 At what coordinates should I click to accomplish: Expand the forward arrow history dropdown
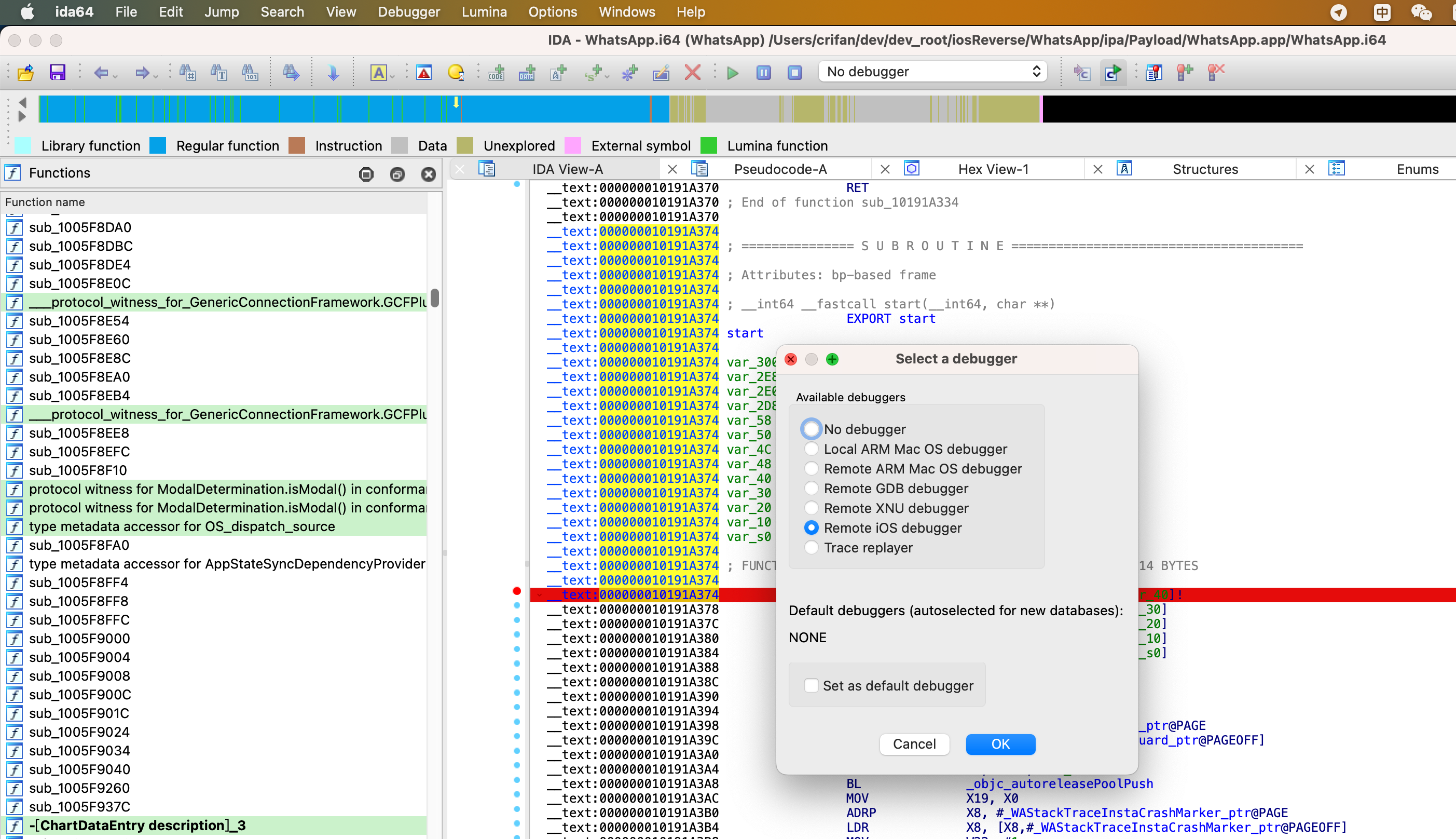point(156,76)
